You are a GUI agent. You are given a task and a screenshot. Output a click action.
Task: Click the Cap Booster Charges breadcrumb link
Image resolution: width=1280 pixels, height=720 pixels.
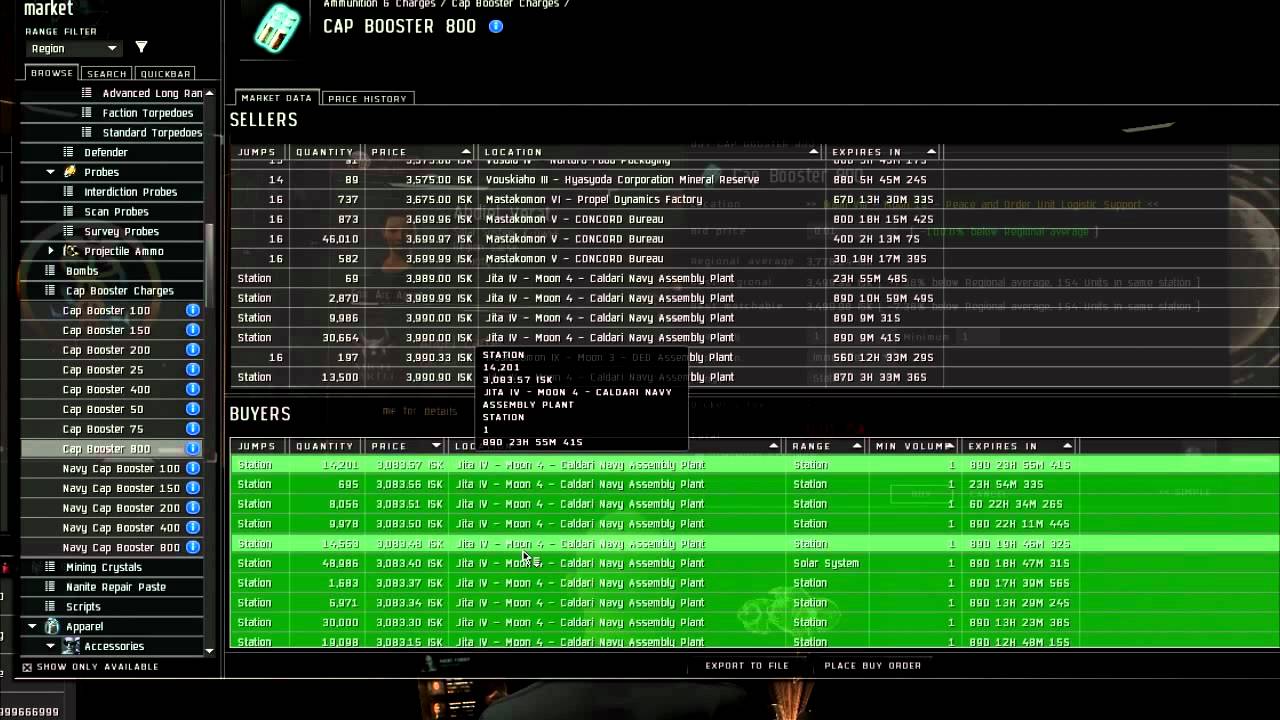pyautogui.click(x=508, y=4)
